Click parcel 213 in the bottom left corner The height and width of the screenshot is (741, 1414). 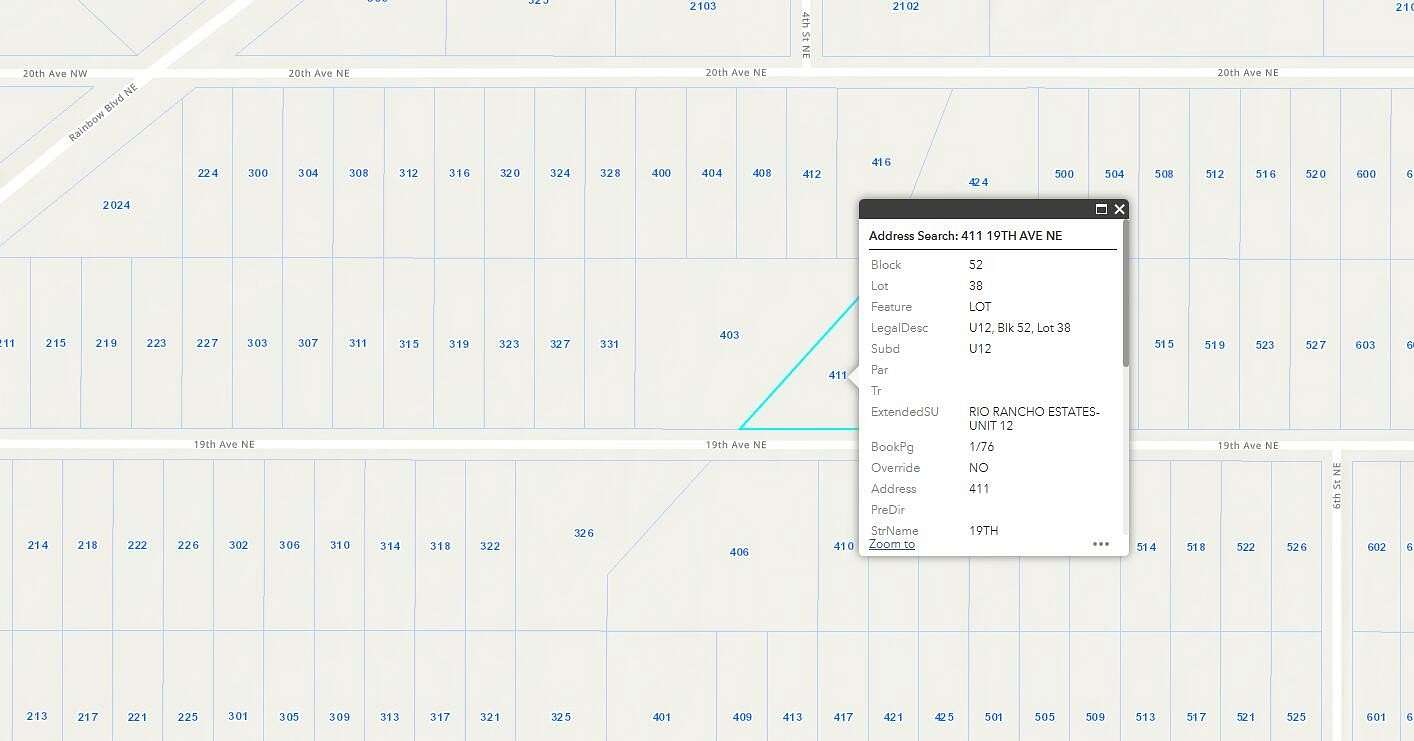pyautogui.click(x=37, y=716)
